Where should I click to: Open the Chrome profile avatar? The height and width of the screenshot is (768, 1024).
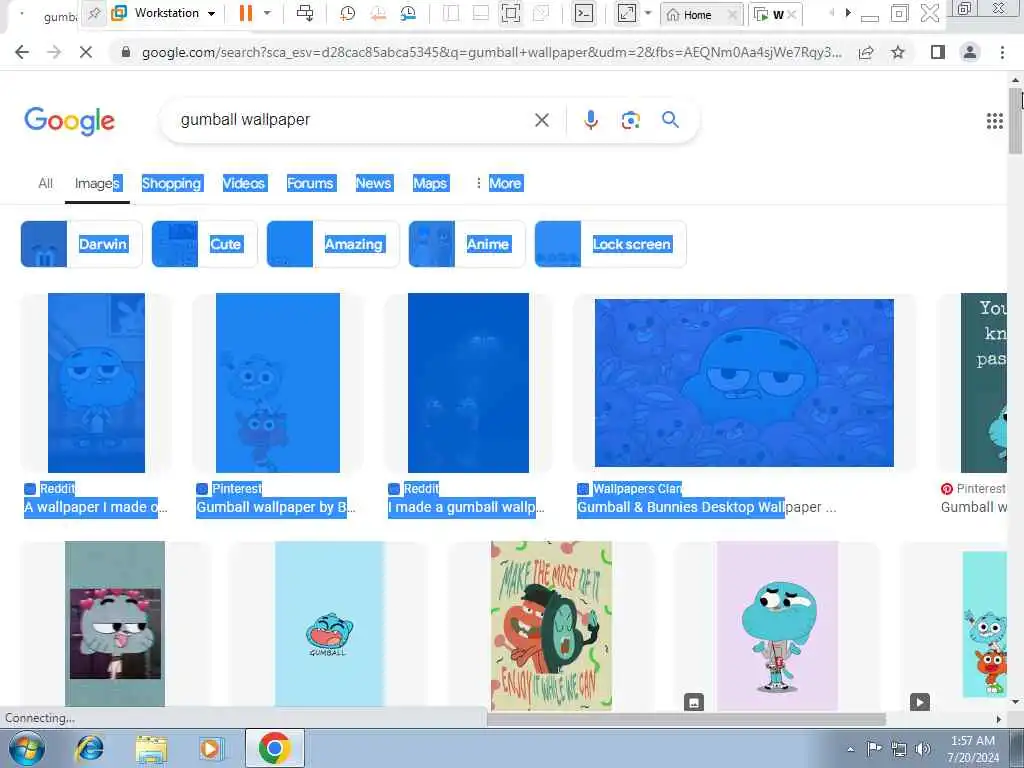point(970,52)
